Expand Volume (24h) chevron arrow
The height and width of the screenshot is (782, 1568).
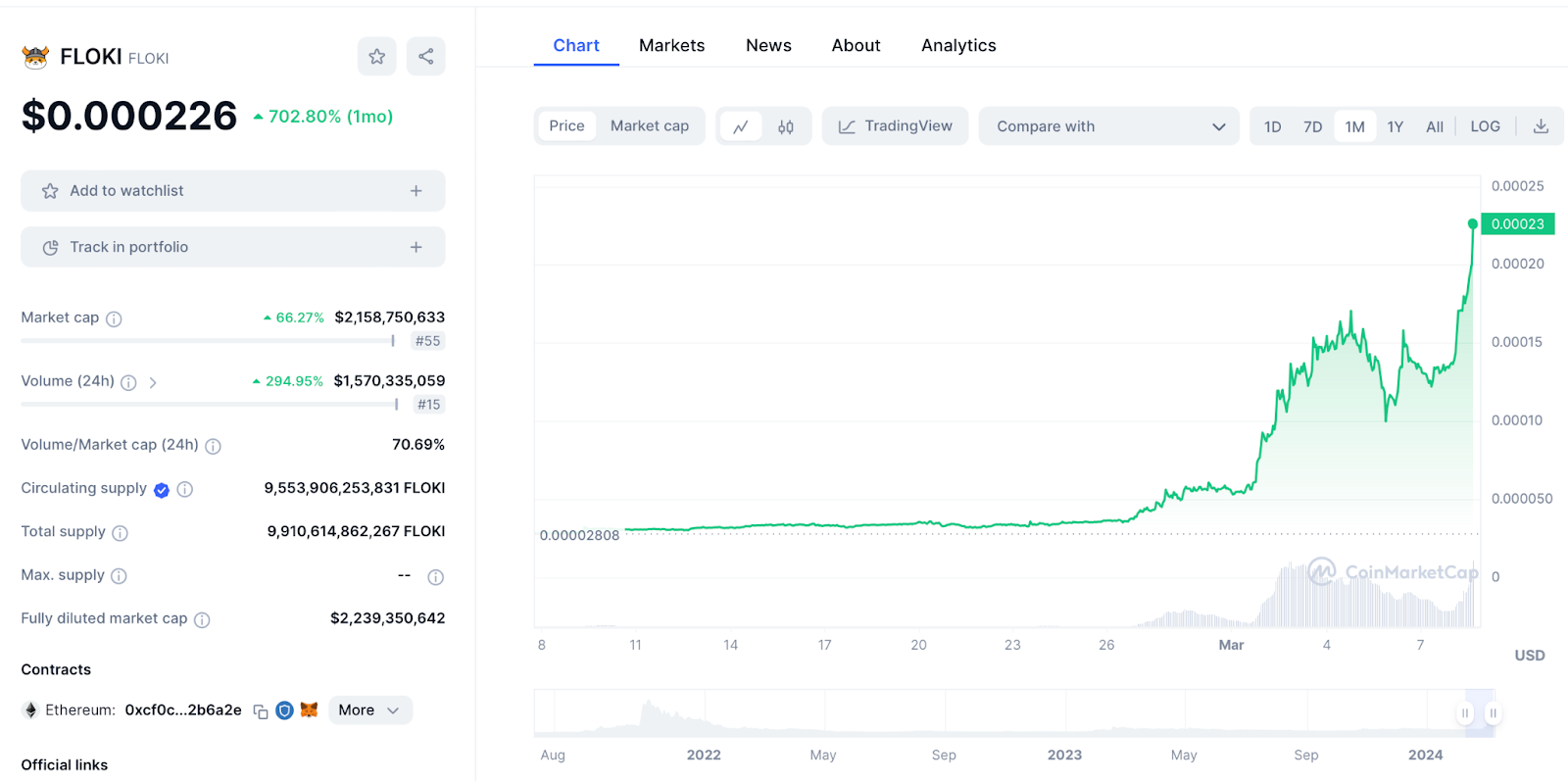click(153, 382)
